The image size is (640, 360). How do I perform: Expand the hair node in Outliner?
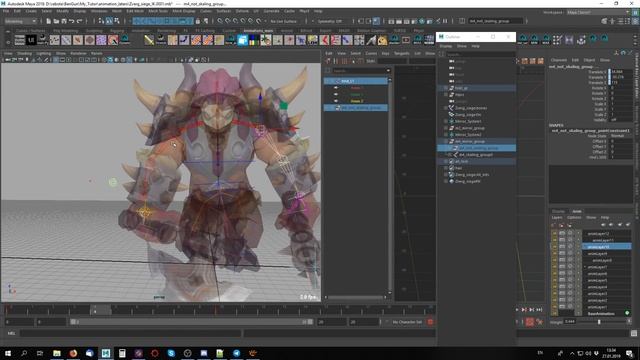click(446, 168)
